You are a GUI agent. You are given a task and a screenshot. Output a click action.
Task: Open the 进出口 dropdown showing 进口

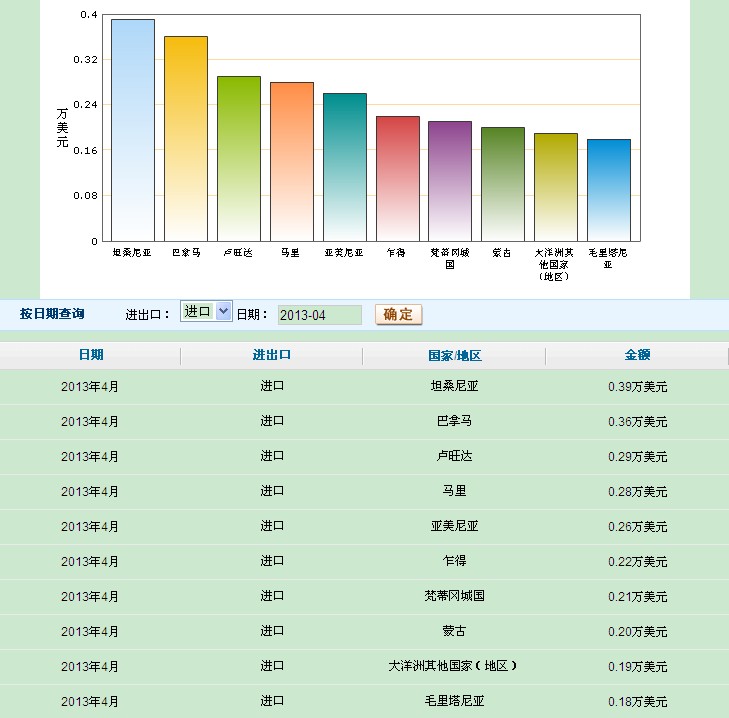(206, 311)
